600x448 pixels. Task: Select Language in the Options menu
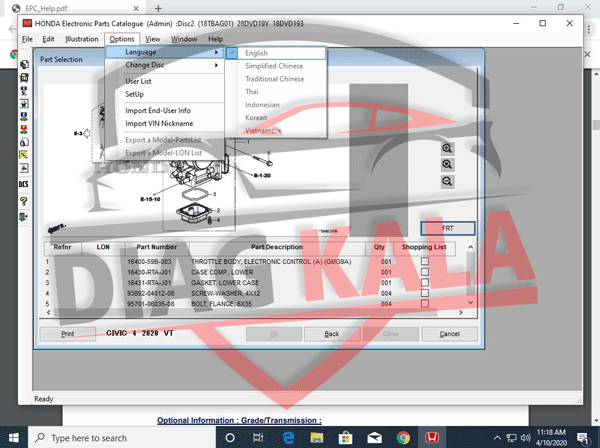pos(165,52)
